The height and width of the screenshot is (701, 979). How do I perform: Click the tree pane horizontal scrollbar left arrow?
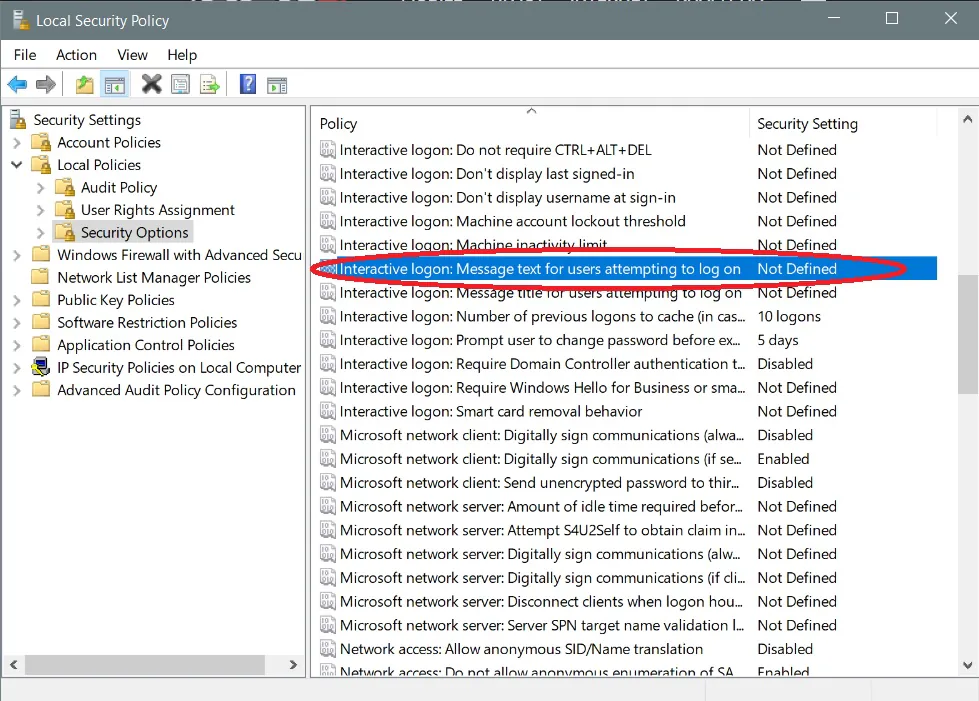(13, 665)
